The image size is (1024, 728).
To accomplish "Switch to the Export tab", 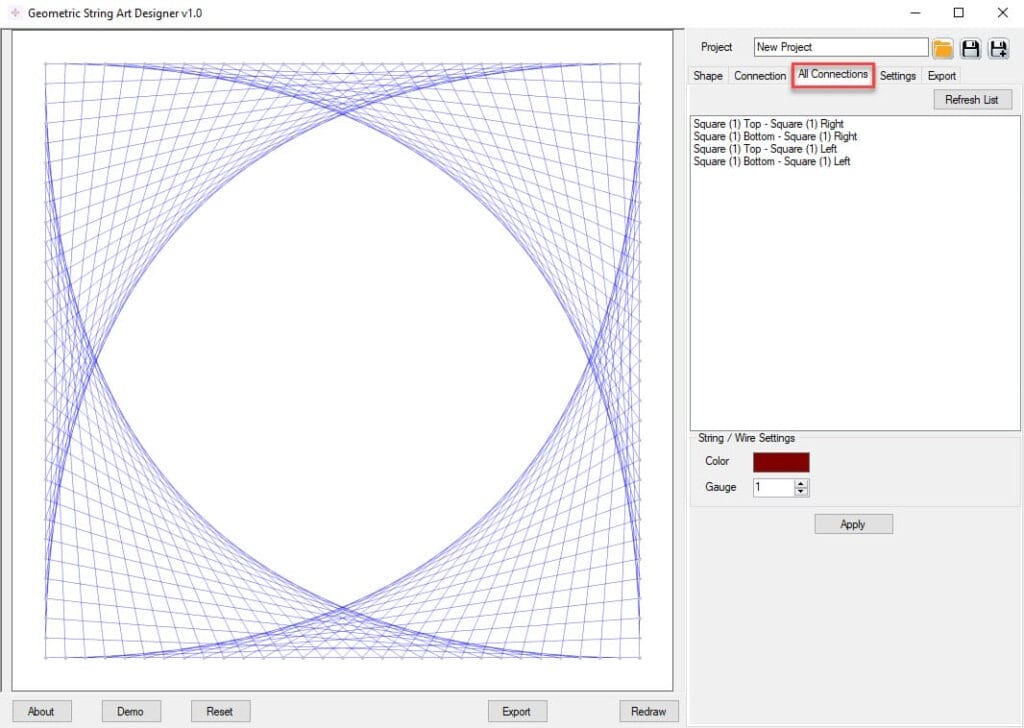I will point(941,76).
